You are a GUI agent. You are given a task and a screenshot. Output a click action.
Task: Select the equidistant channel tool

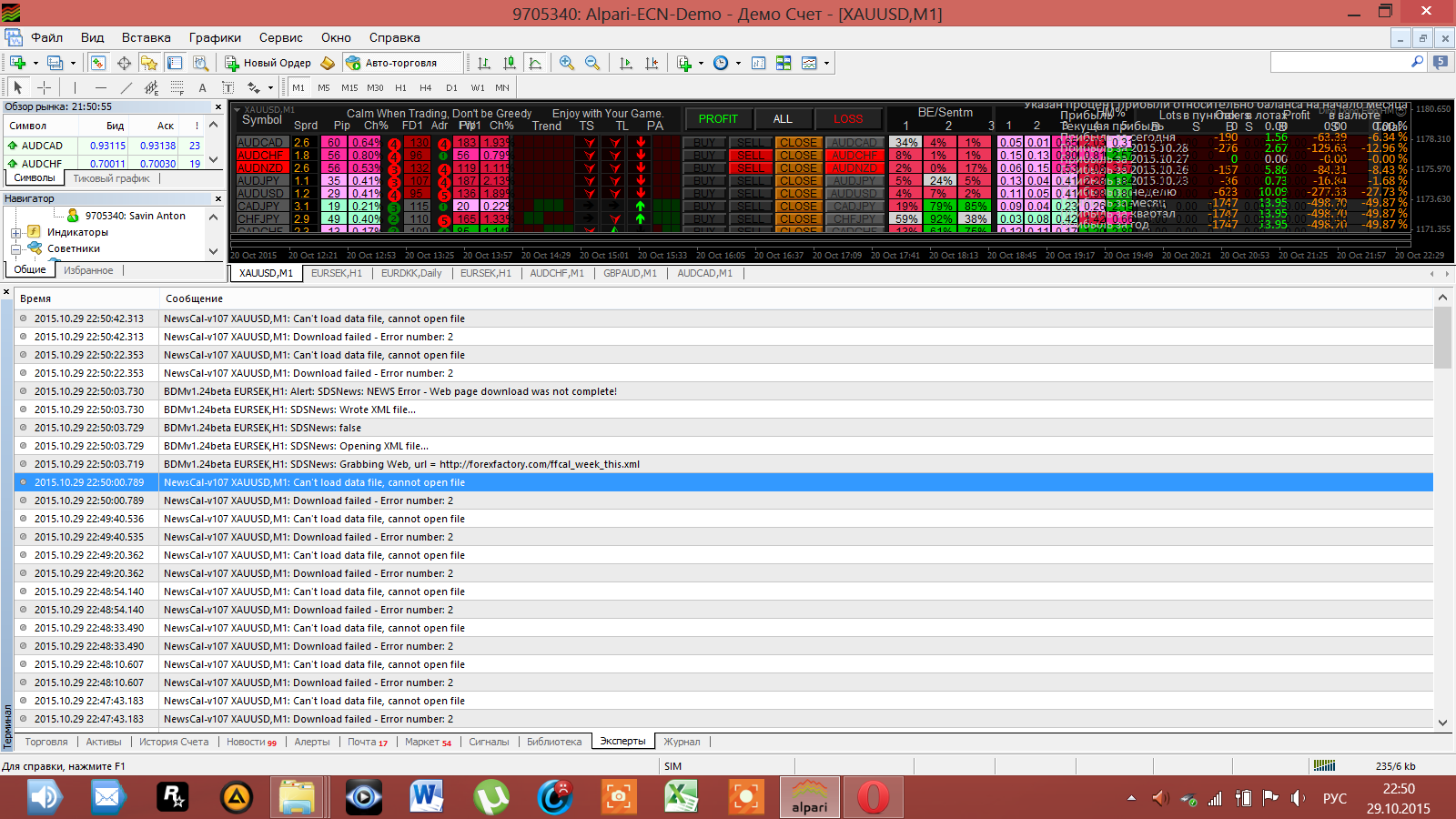[x=152, y=87]
